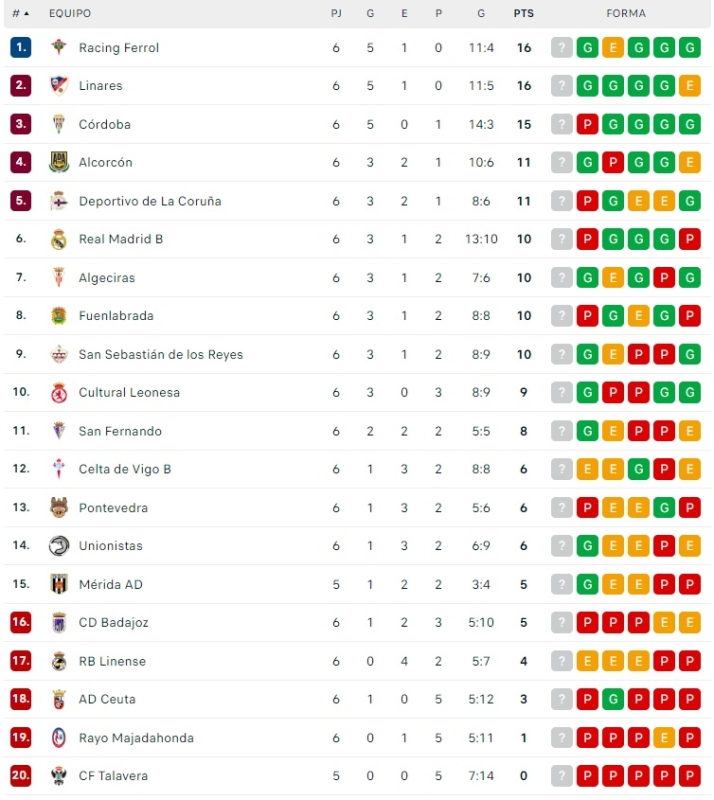This screenshot has width=714, height=800.
Task: Click the Real Madrid B crest icon
Action: (x=59, y=239)
